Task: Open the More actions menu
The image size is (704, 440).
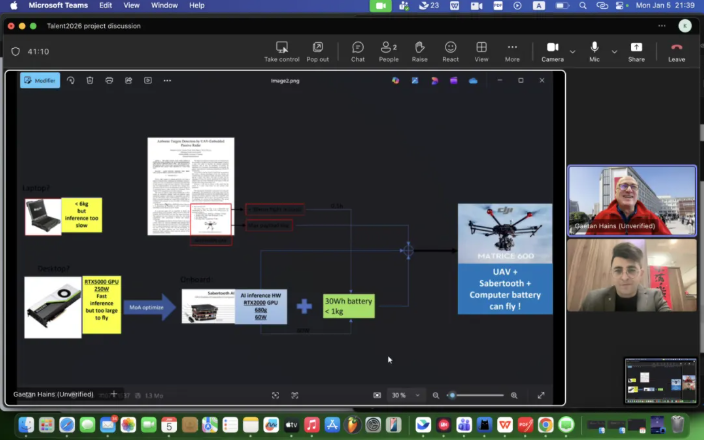Action: click(512, 51)
